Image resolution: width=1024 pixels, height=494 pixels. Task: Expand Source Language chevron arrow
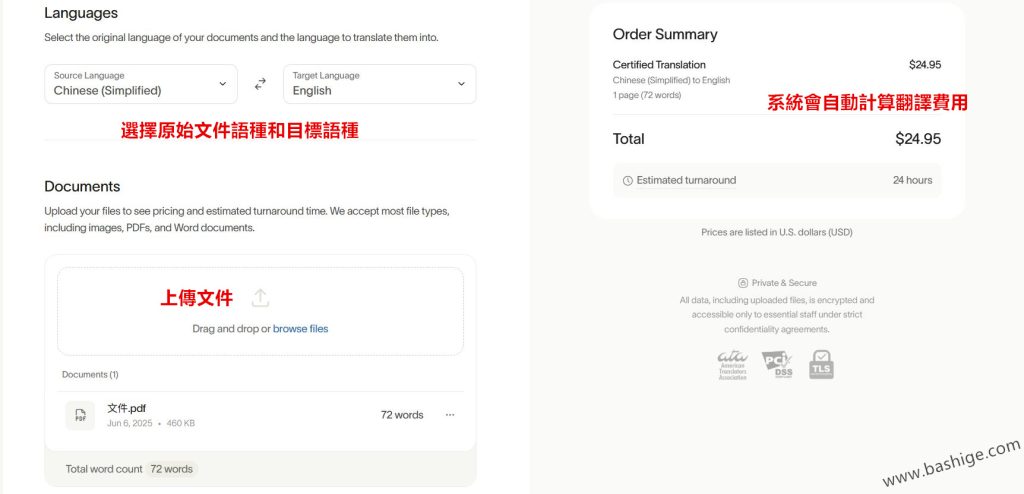pos(222,84)
